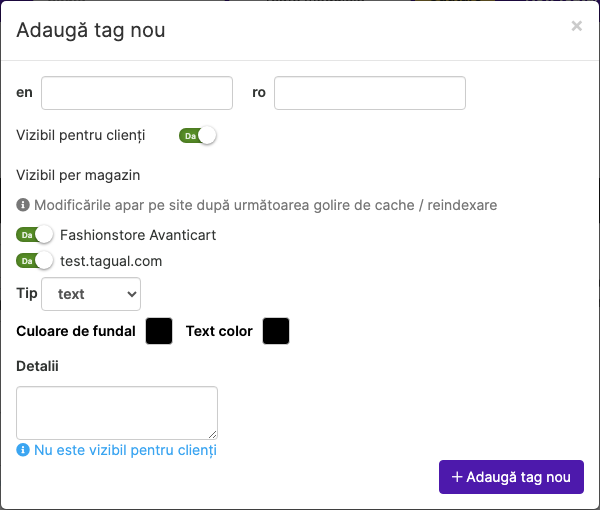Click info icon beside cache notice
This screenshot has width=600, height=510.
point(23,205)
